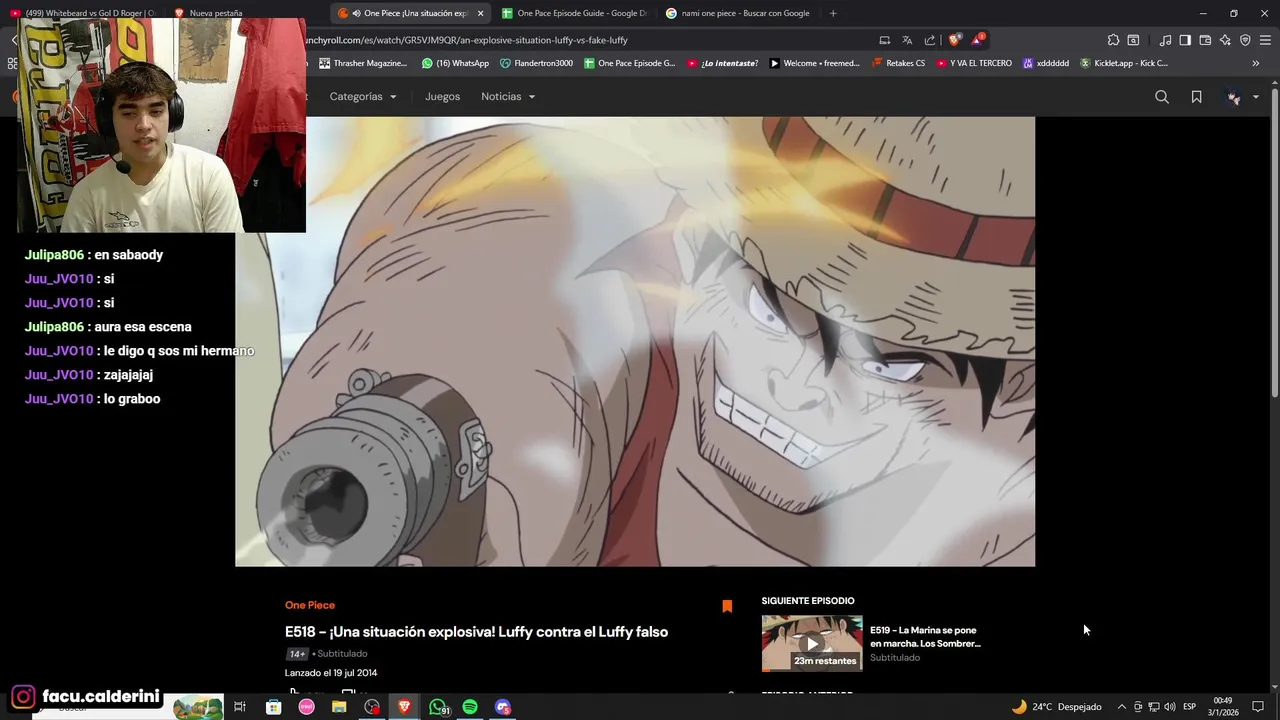This screenshot has height=720, width=1280.
Task: Open One Piece series link
Action: [310, 605]
